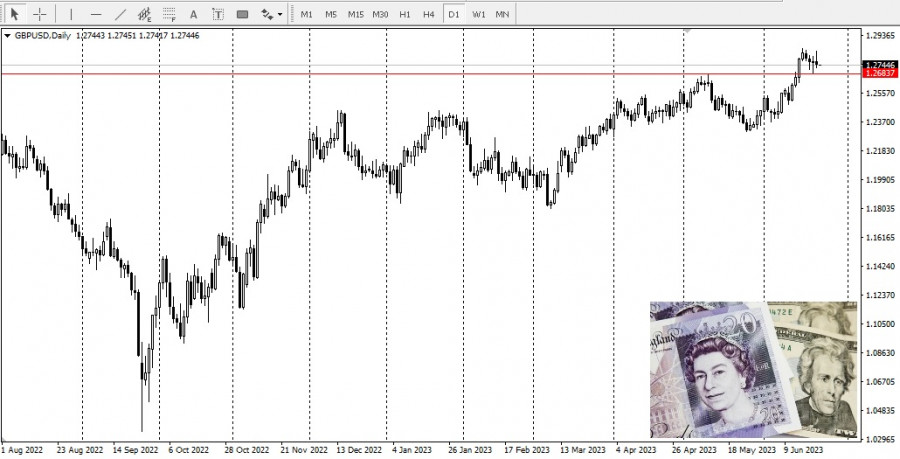The width and height of the screenshot is (900, 459).
Task: Switch to the M1 timeframe
Action: pos(306,14)
